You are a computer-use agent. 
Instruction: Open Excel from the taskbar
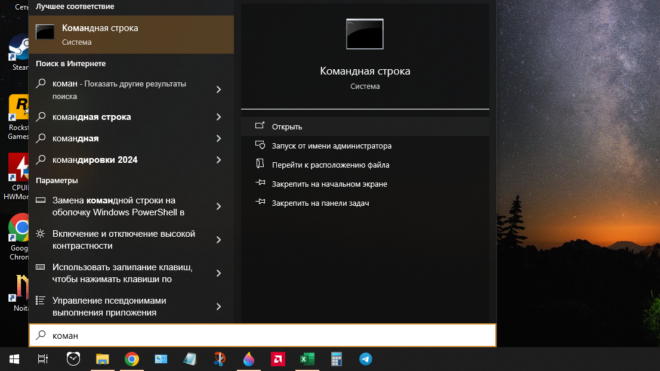tap(307, 359)
